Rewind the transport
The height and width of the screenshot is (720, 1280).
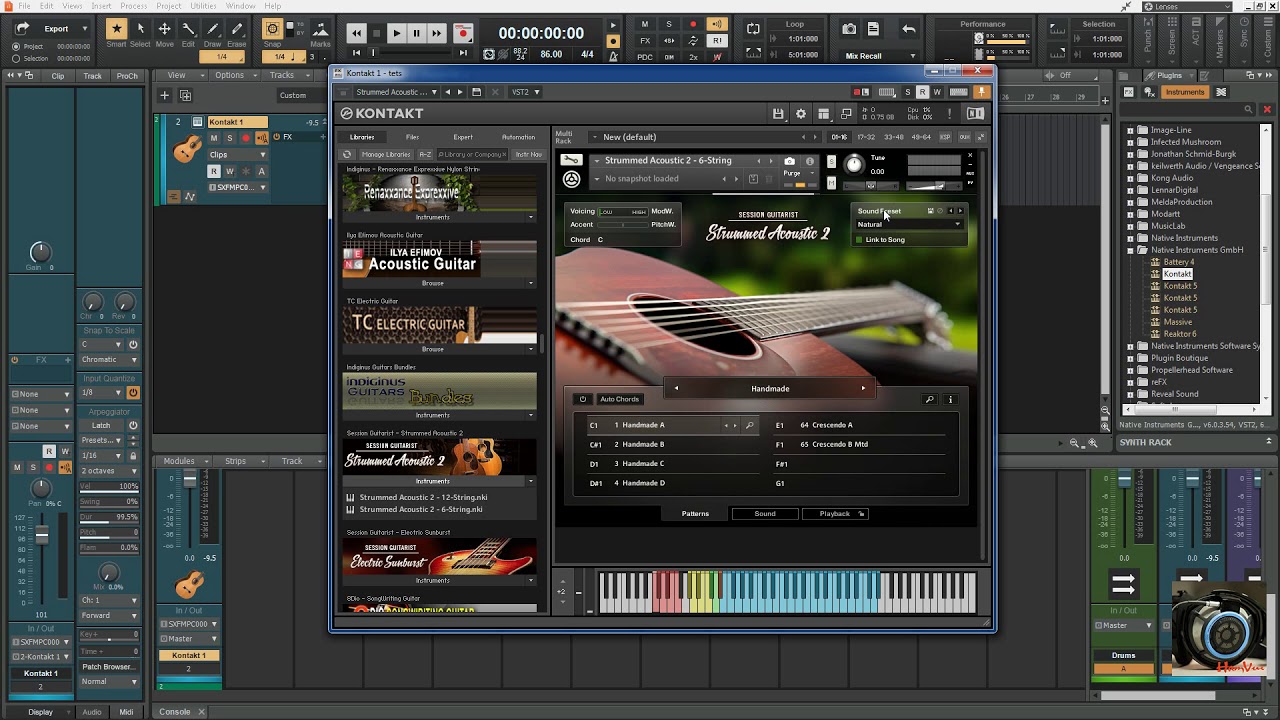point(356,33)
